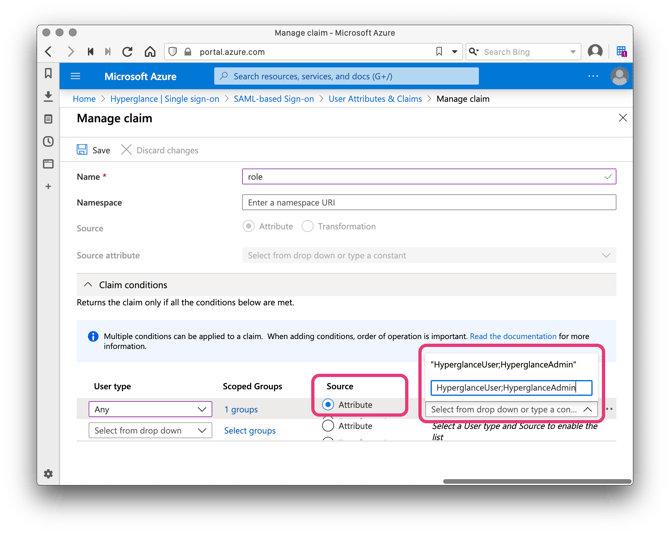The image size is (670, 534).
Task: Click the HyperglanceUser;HyperglanceAdmin text input
Action: [x=511, y=387]
